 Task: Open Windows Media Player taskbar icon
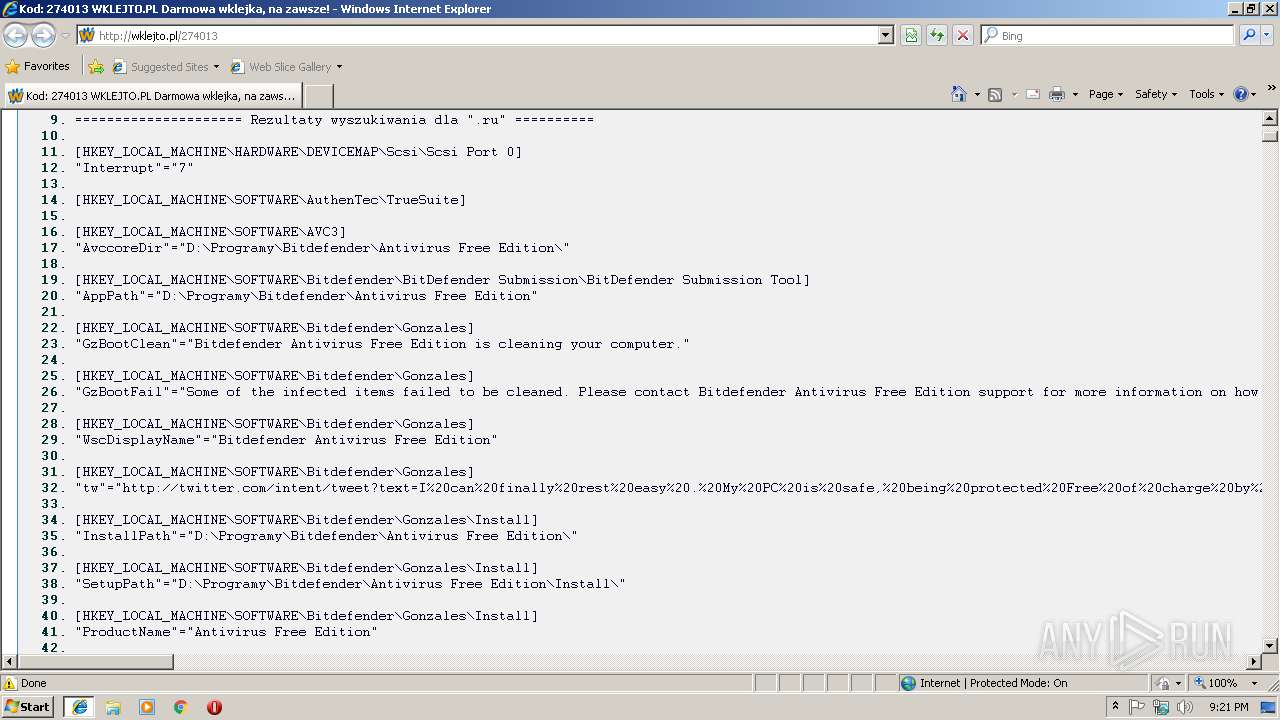pos(147,706)
